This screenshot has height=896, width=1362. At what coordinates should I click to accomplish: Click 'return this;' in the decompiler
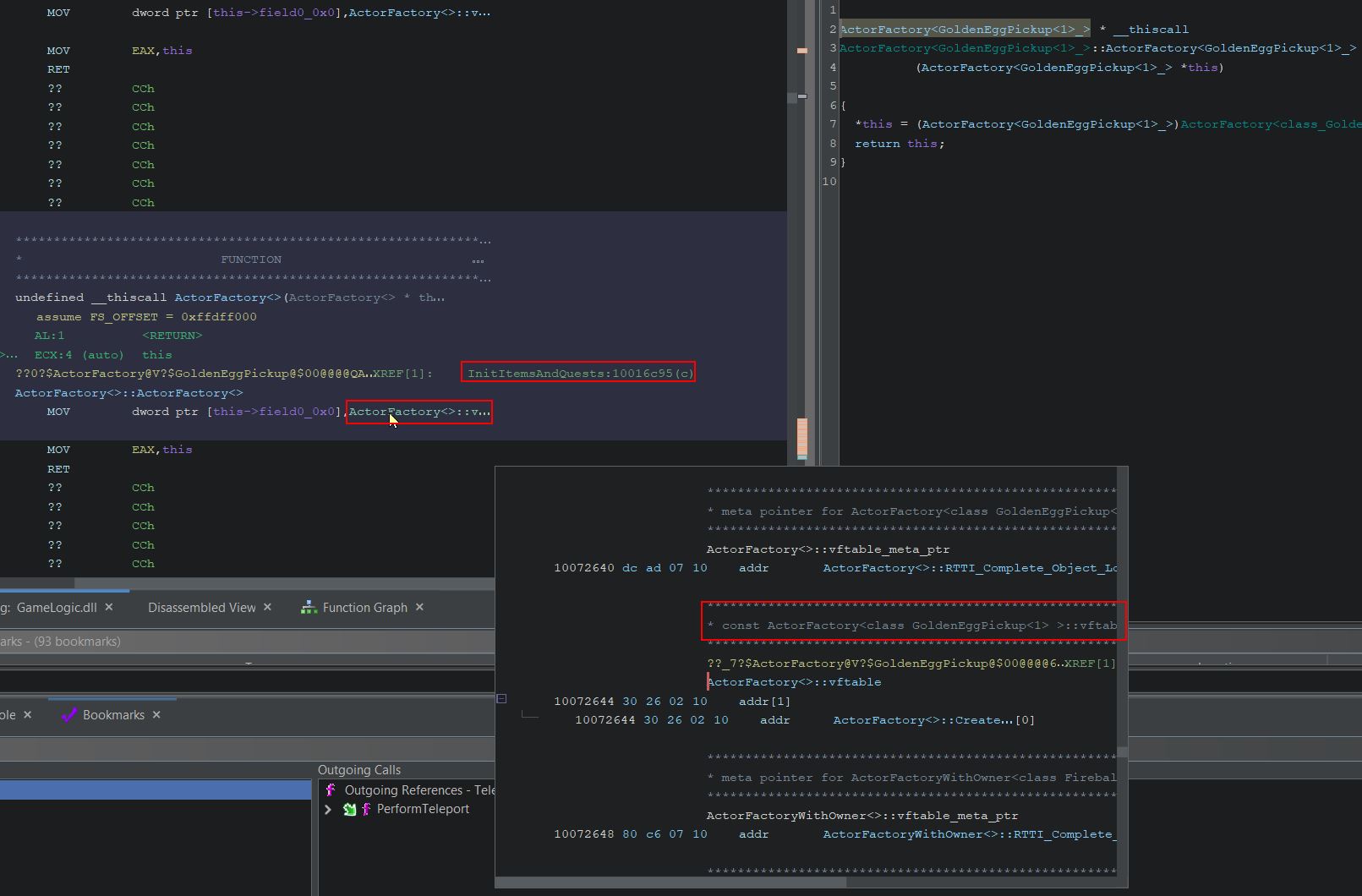pos(900,144)
